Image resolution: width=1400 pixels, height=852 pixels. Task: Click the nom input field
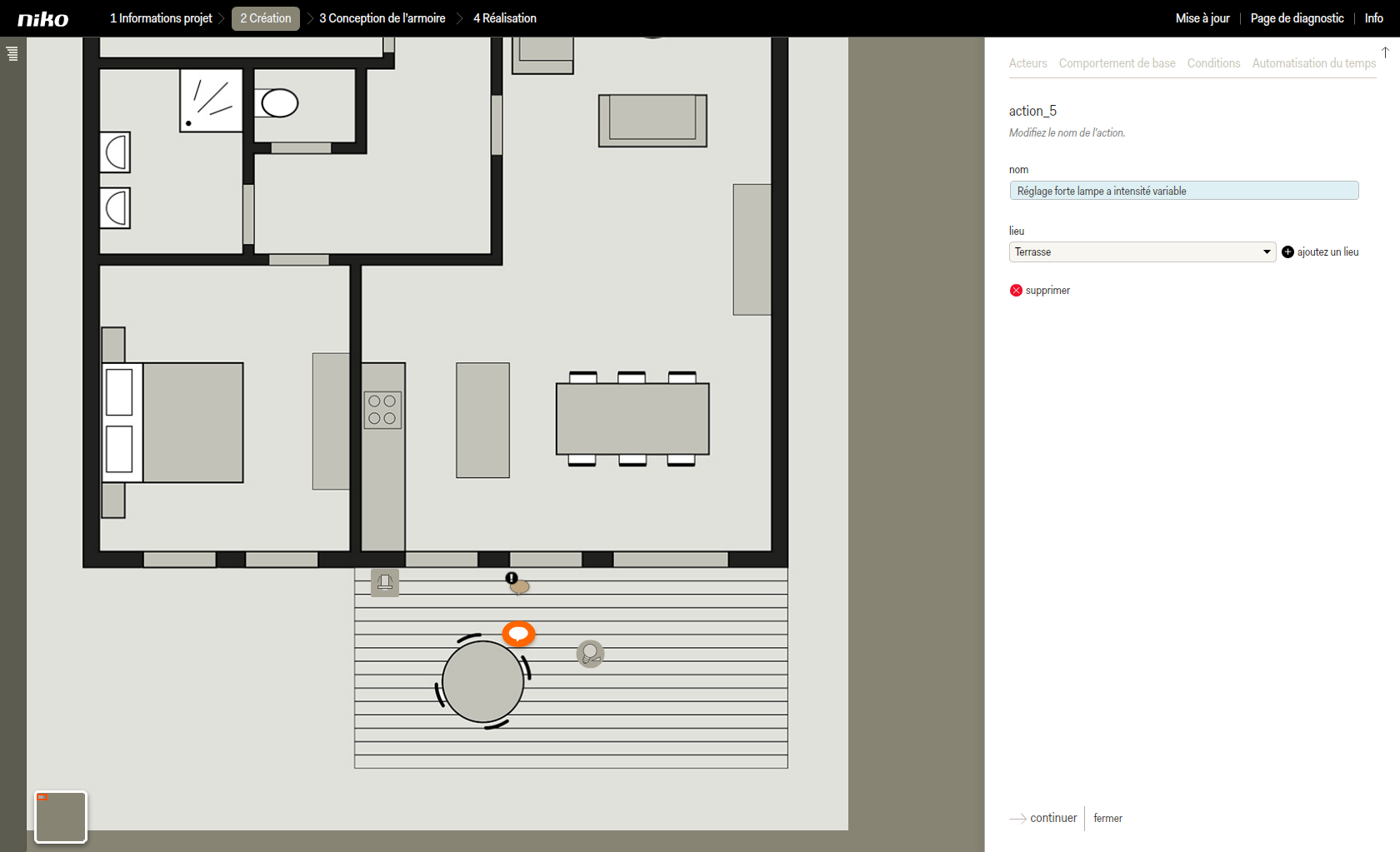(1183, 191)
